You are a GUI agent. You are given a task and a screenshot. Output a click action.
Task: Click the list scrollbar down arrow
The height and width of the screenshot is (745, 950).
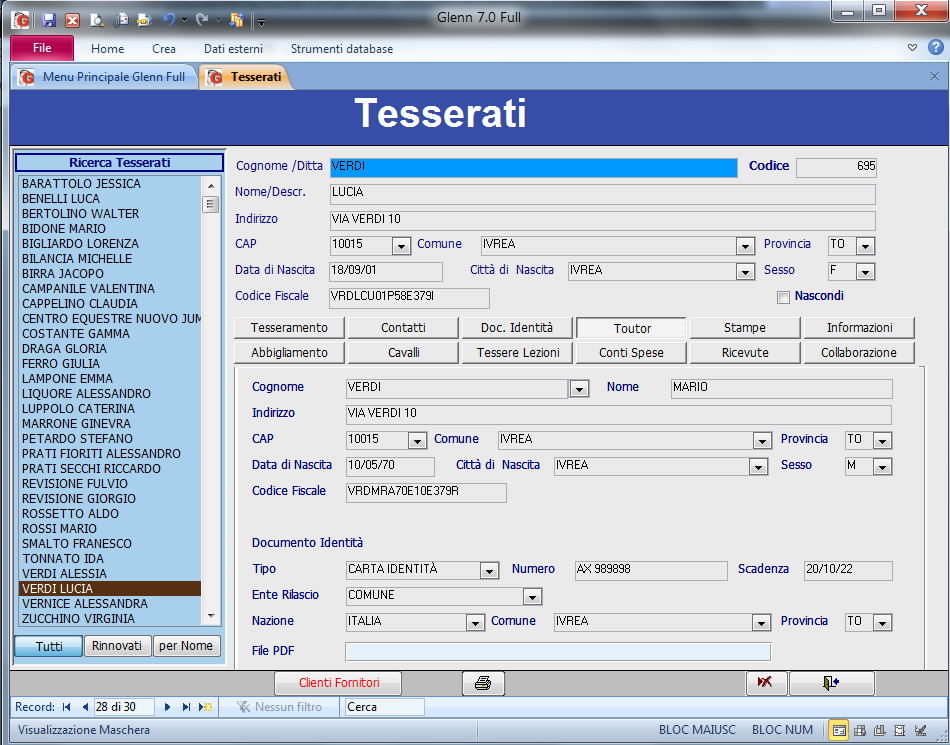click(211, 616)
